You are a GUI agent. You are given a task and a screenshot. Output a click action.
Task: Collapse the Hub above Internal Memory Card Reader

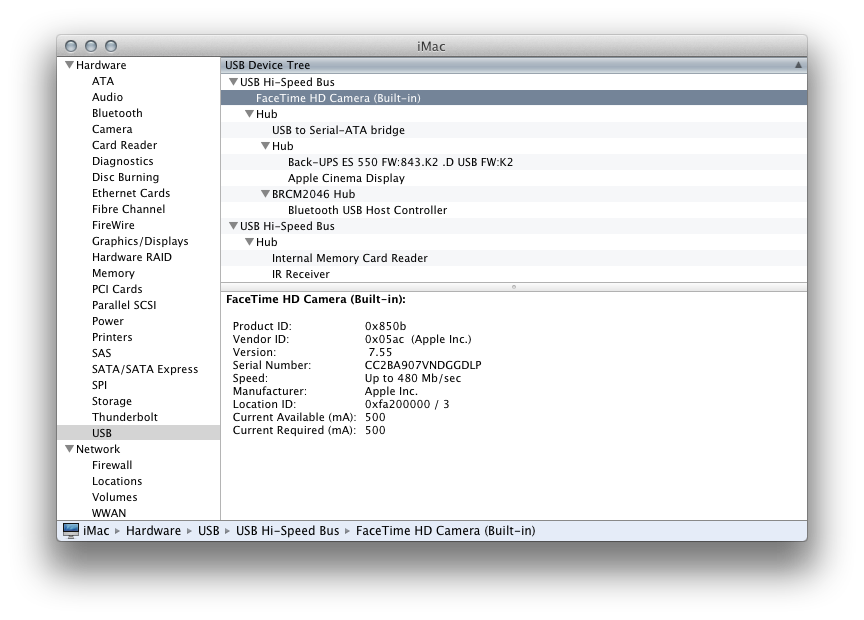[x=250, y=242]
